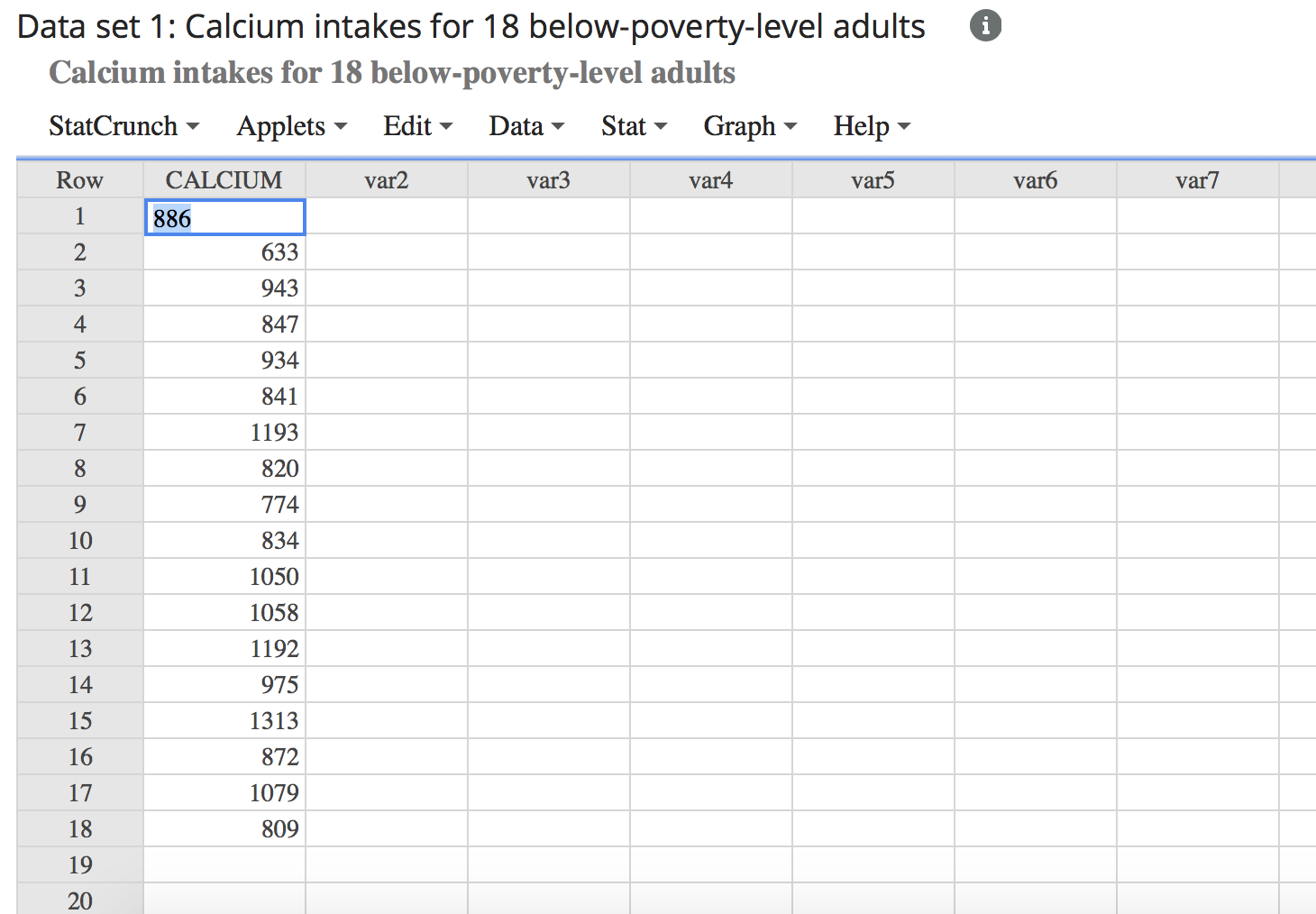This screenshot has height=914, width=1316.
Task: Click the cell showing 847
Action: pyautogui.click(x=224, y=324)
